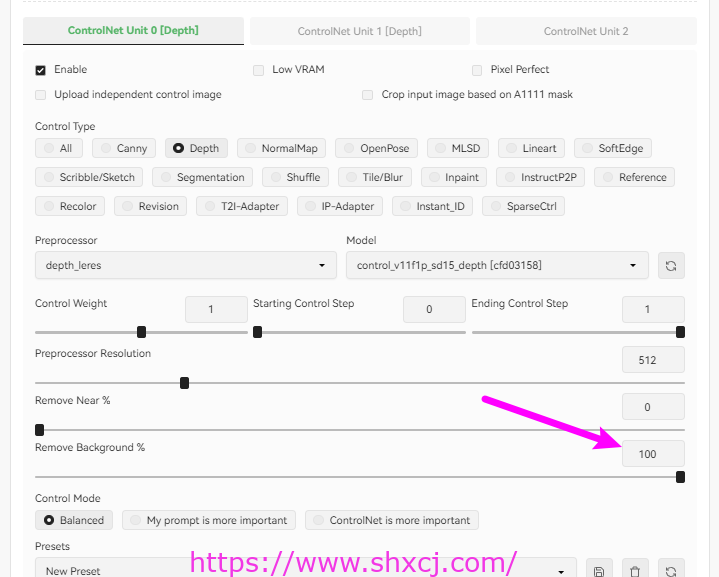Switch to ControlNet Unit 0 [Depth] tab
The height and width of the screenshot is (577, 719).
(133, 31)
